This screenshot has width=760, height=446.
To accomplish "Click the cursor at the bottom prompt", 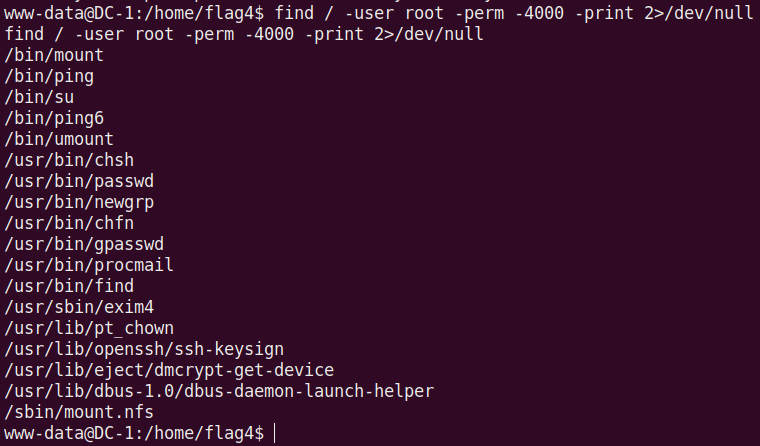I will (274, 433).
